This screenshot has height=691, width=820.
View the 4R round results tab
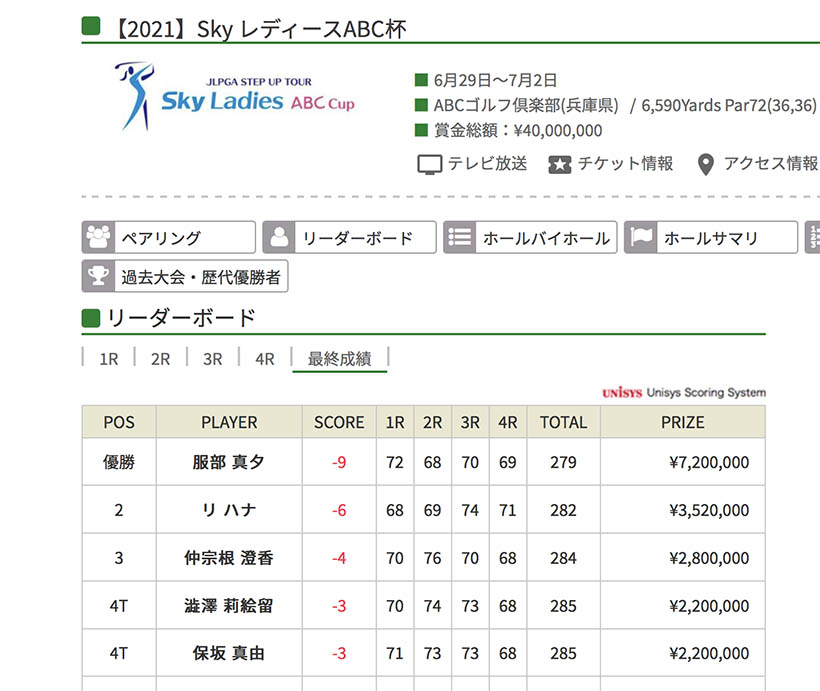click(x=264, y=359)
